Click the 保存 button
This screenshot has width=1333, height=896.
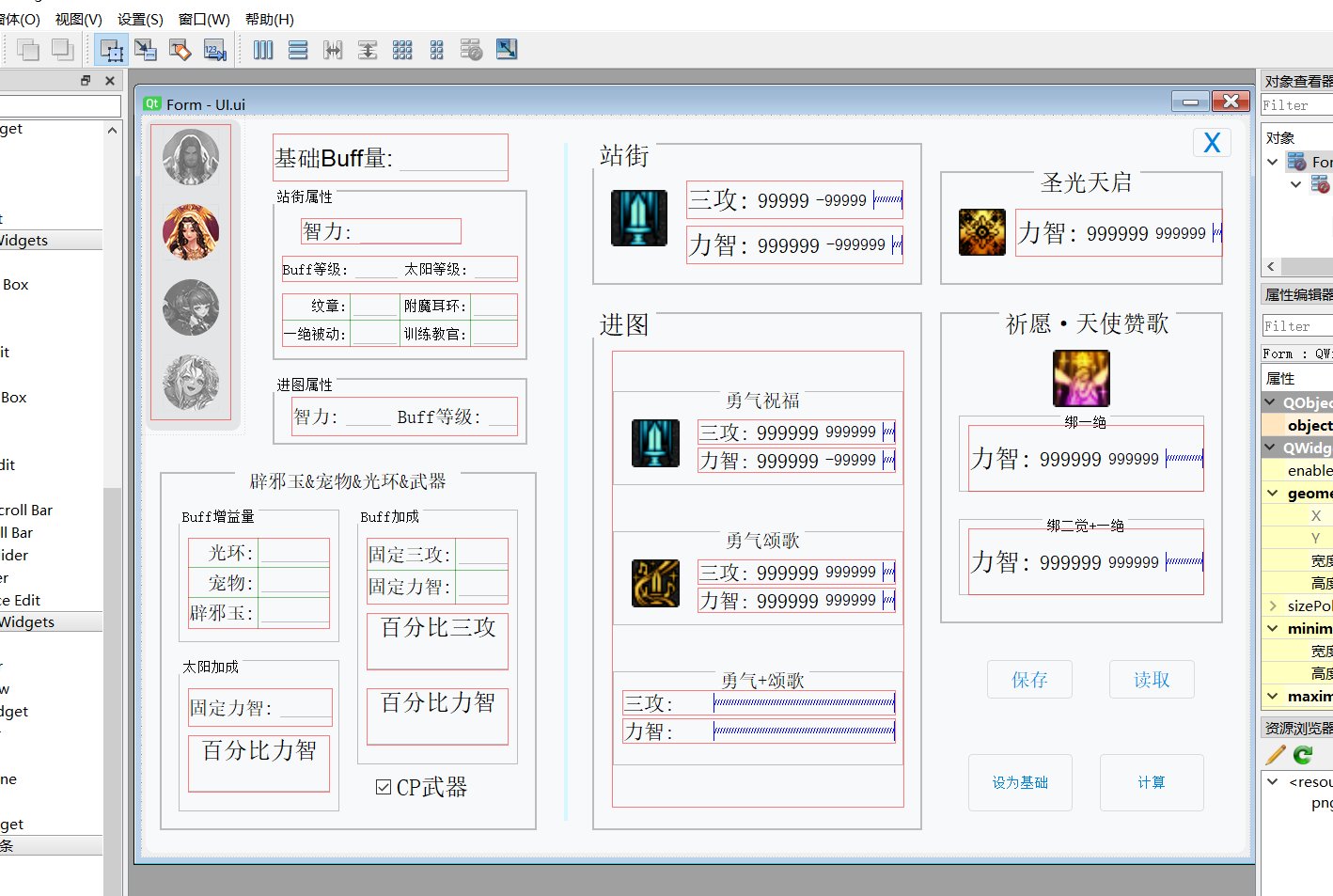click(1029, 679)
